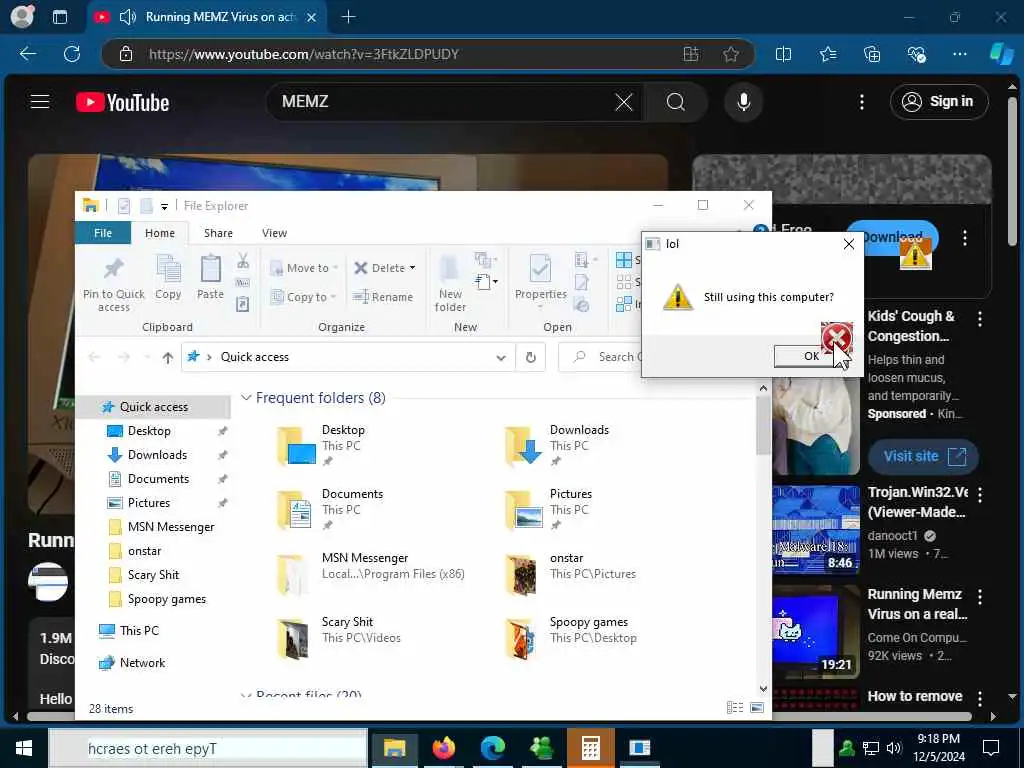Select Quick access in the navigation pane
Screen dimensions: 1024x768
point(154,407)
